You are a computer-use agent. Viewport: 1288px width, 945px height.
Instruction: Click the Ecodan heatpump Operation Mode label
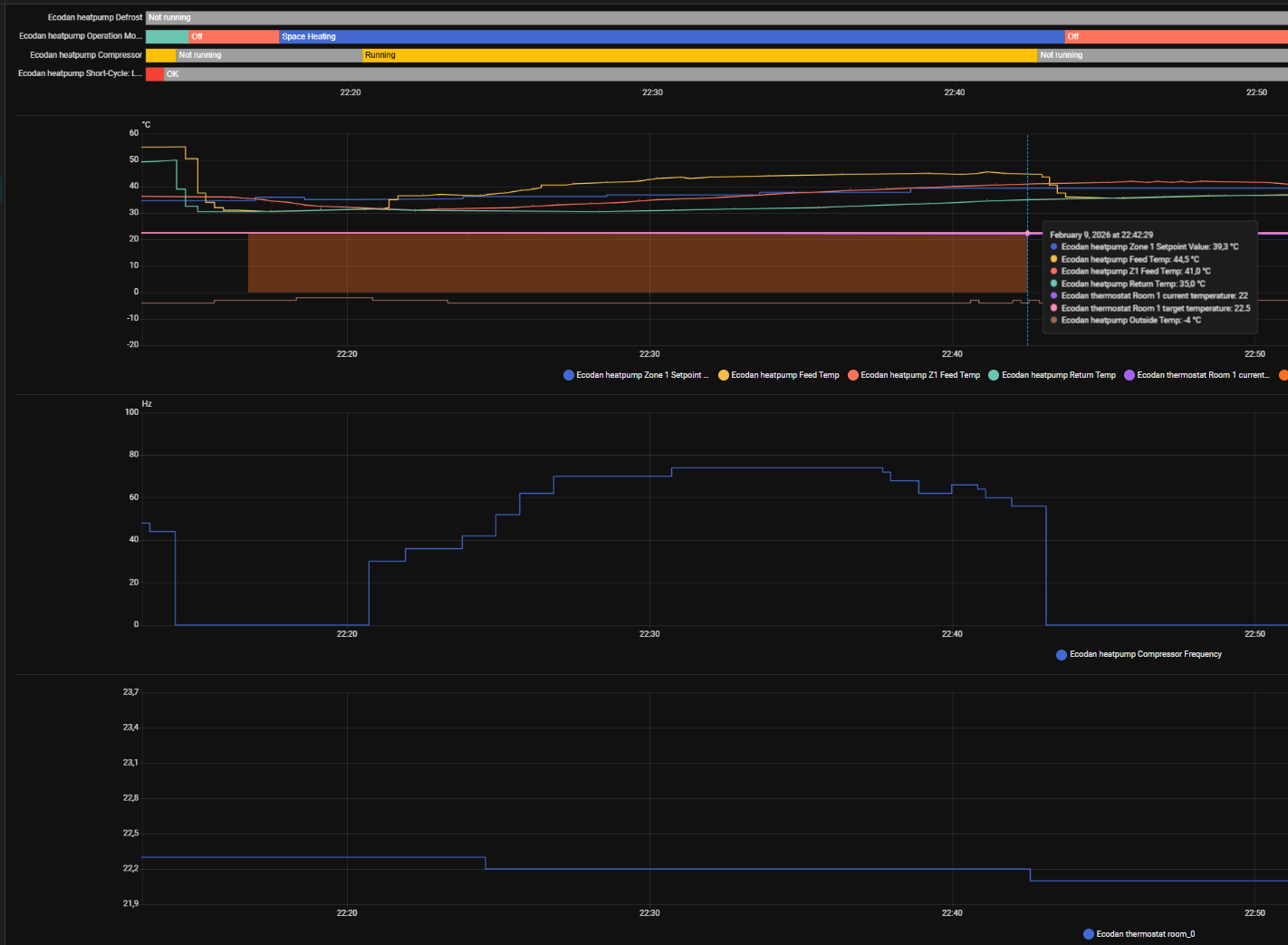pos(81,36)
